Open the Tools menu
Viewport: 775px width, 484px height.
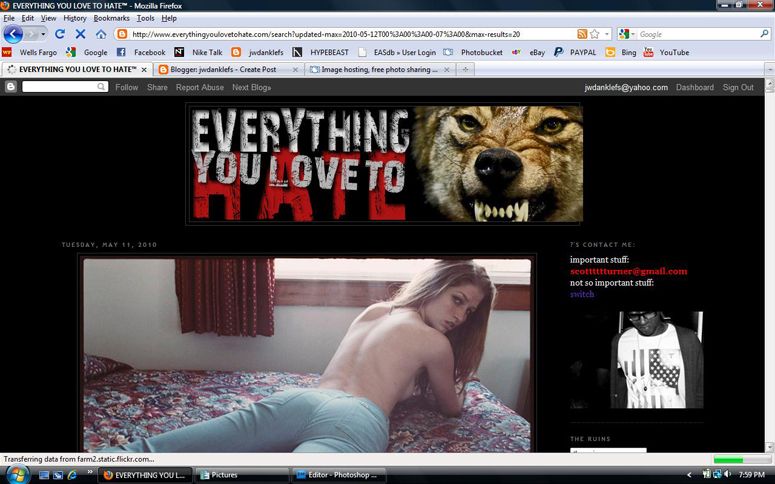[145, 18]
